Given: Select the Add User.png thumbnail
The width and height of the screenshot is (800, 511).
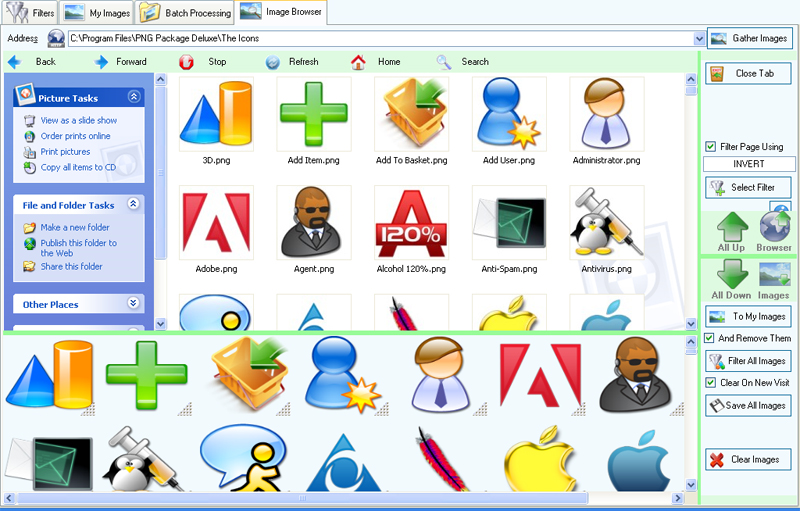Looking at the screenshot, I should (x=509, y=114).
